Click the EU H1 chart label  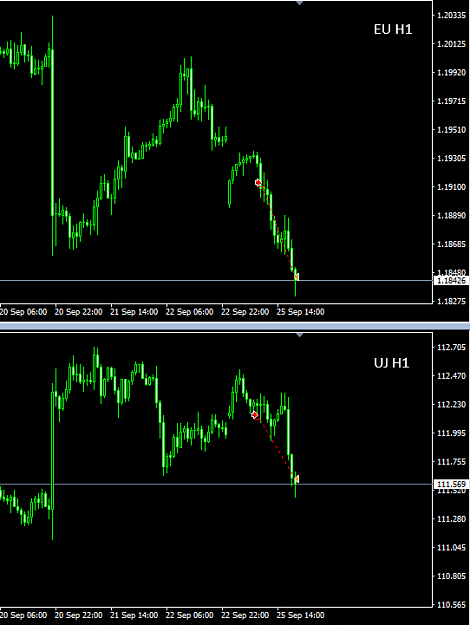point(393,29)
